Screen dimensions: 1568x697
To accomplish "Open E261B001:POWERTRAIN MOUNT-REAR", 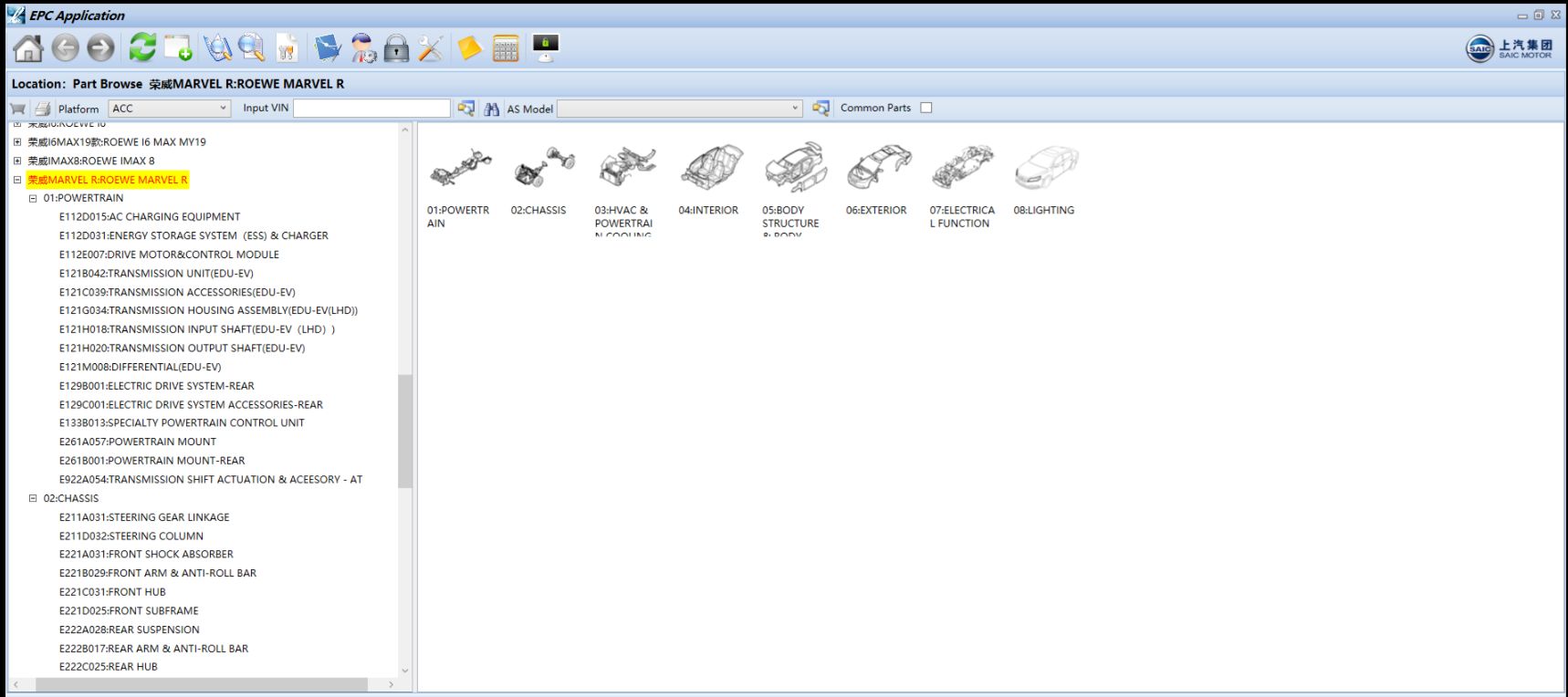I will (152, 461).
